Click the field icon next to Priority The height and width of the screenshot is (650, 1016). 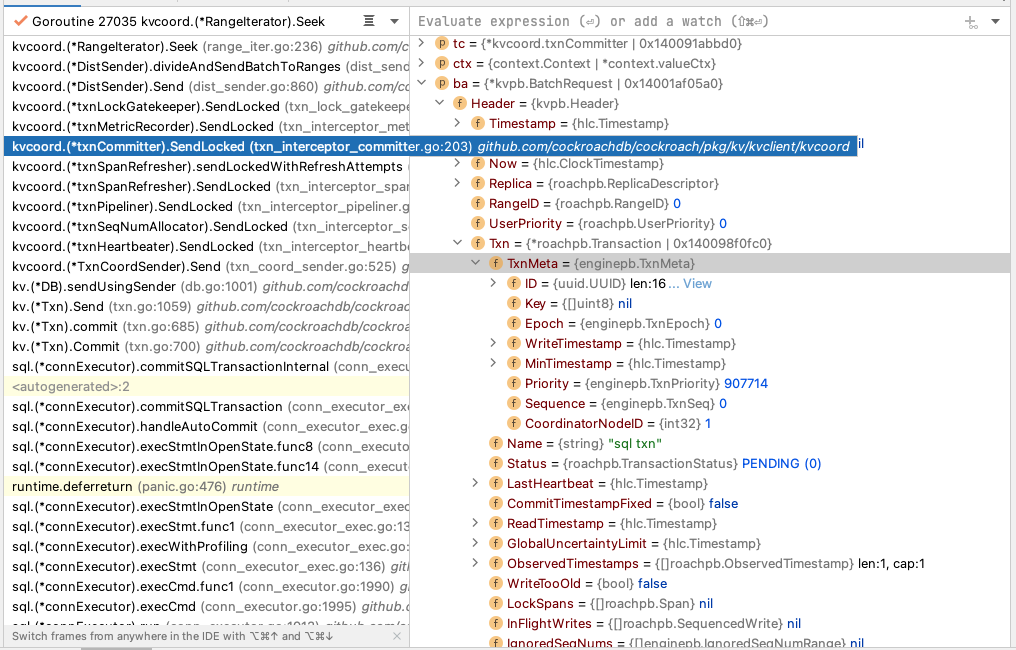point(512,383)
